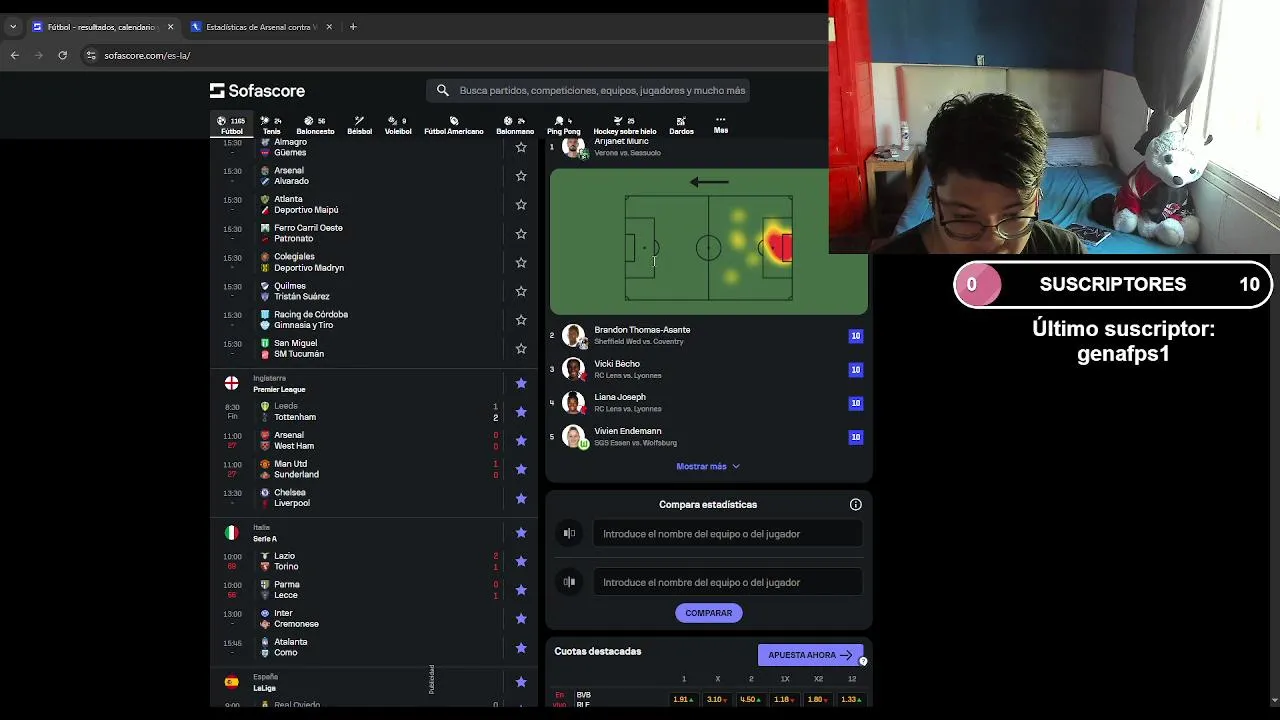Expand the Más sports menu

720,125
